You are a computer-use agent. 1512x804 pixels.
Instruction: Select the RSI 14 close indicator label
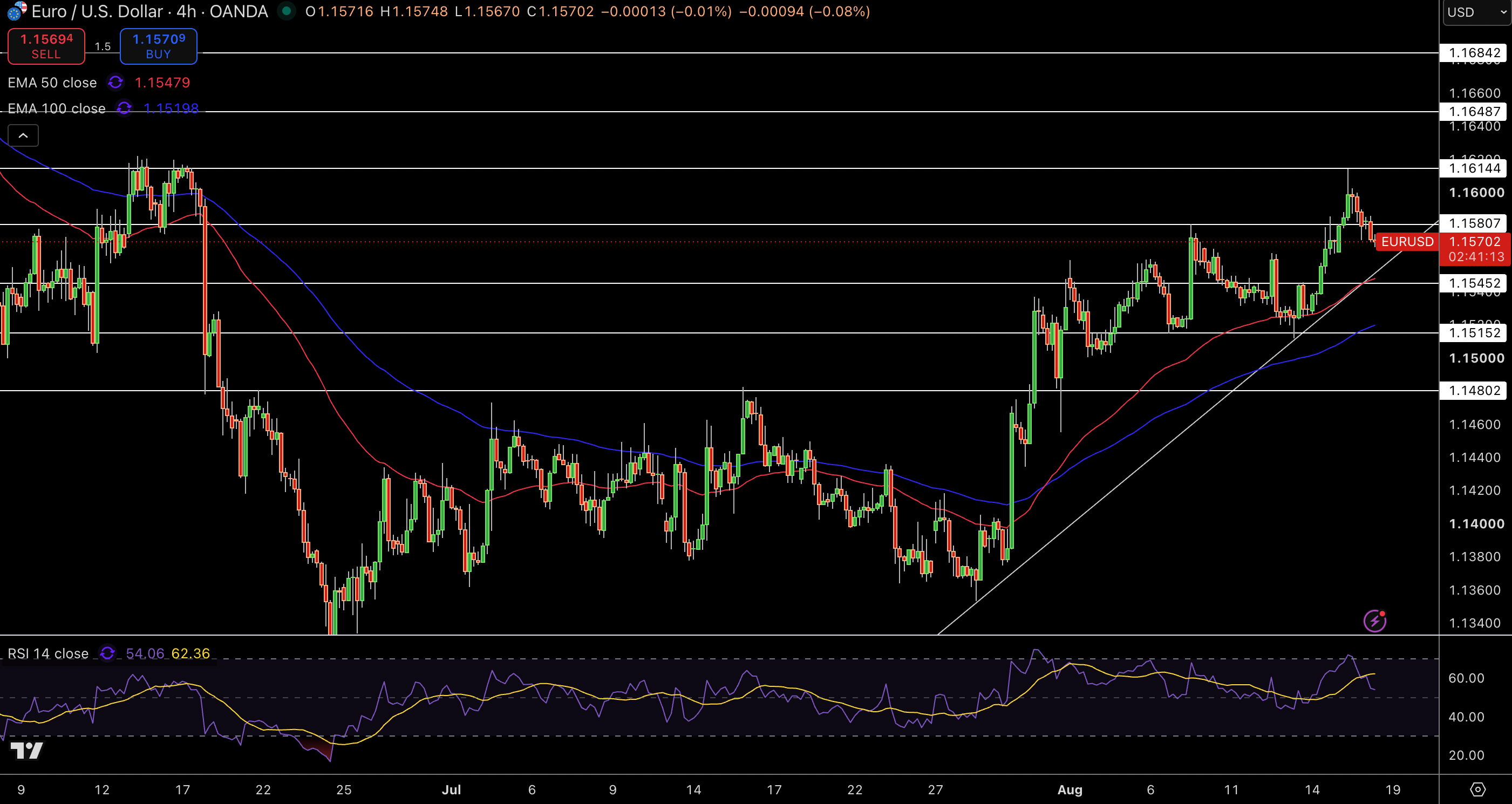pos(48,653)
